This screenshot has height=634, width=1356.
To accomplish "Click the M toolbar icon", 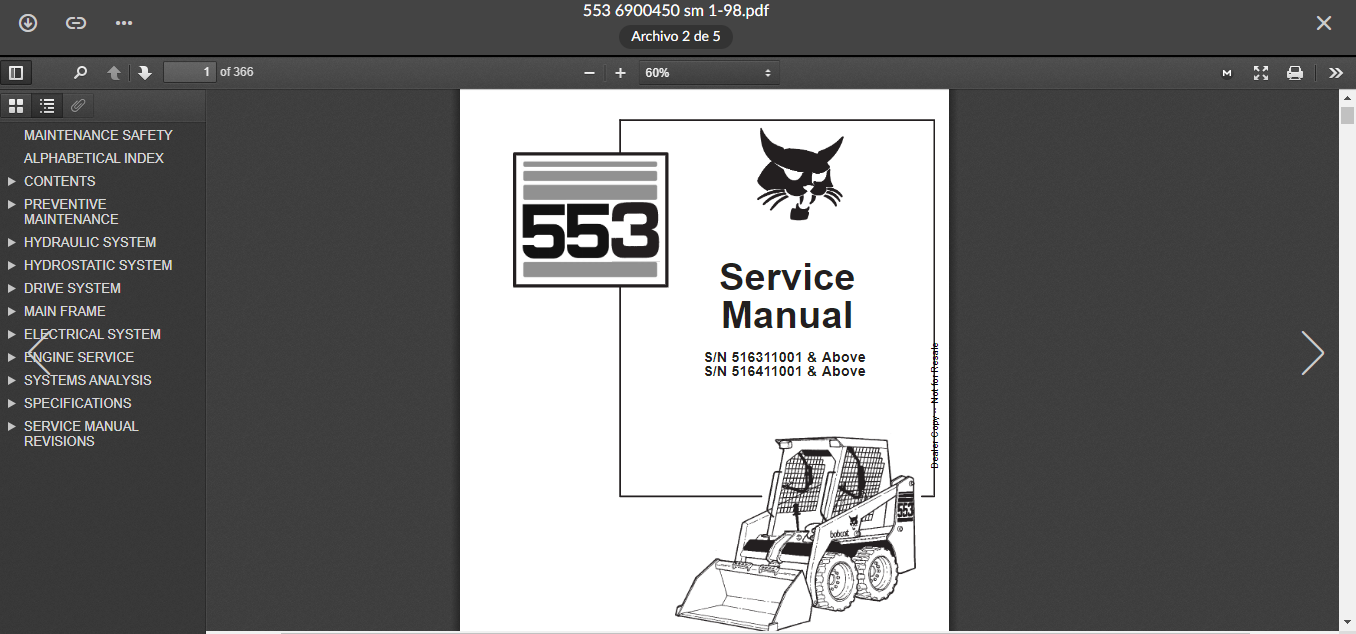I will 1227,73.
